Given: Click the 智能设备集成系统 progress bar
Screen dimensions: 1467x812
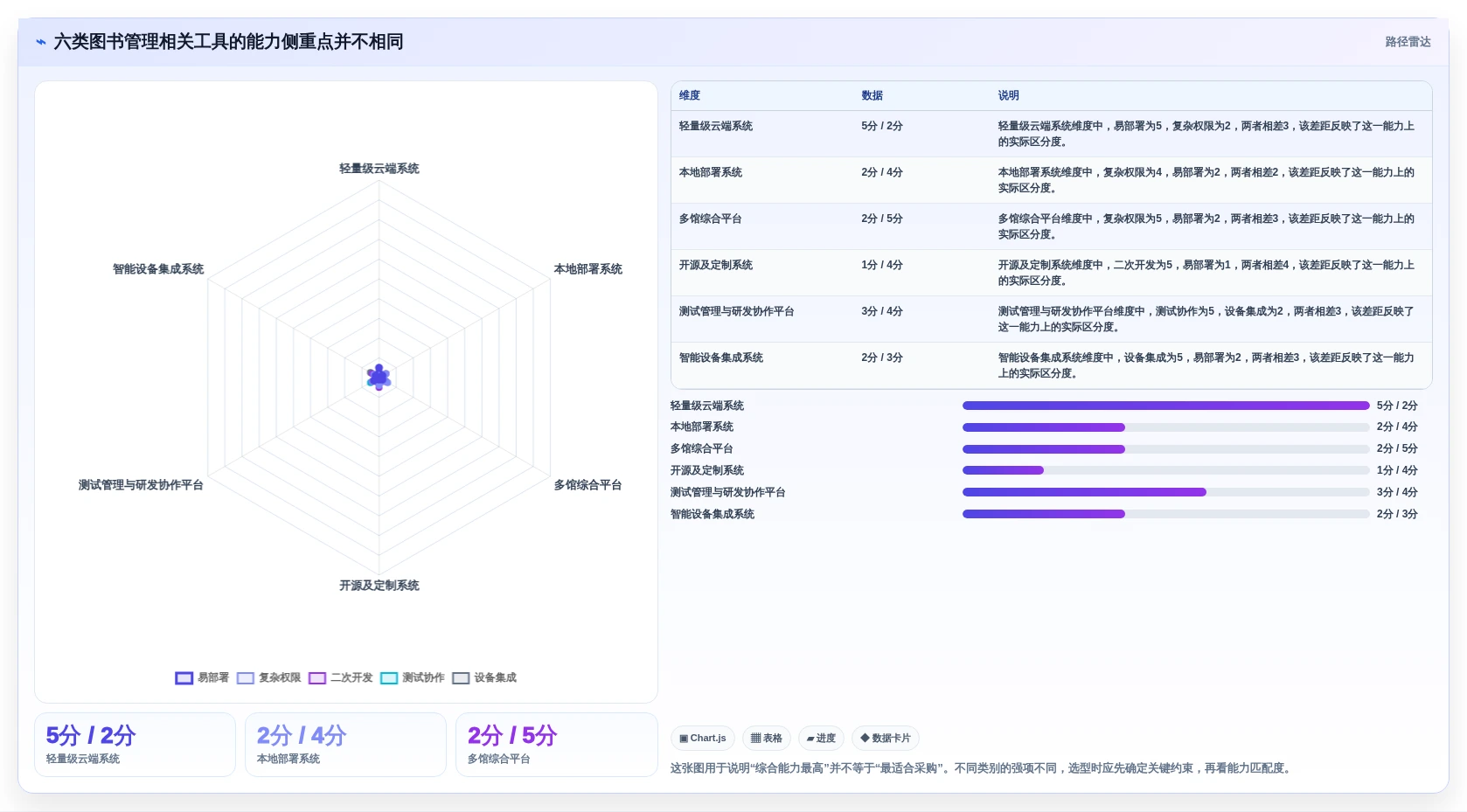Looking at the screenshot, I should 1165,514.
